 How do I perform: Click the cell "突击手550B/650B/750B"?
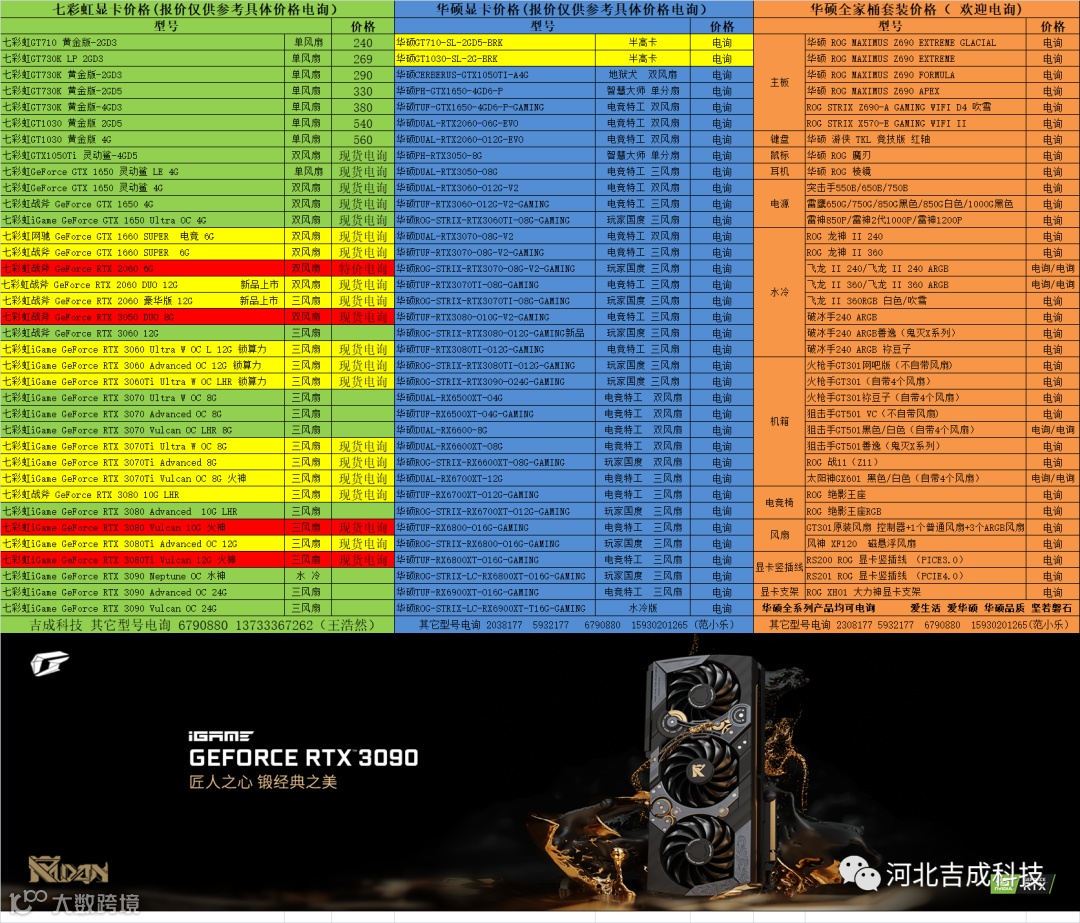click(x=915, y=188)
